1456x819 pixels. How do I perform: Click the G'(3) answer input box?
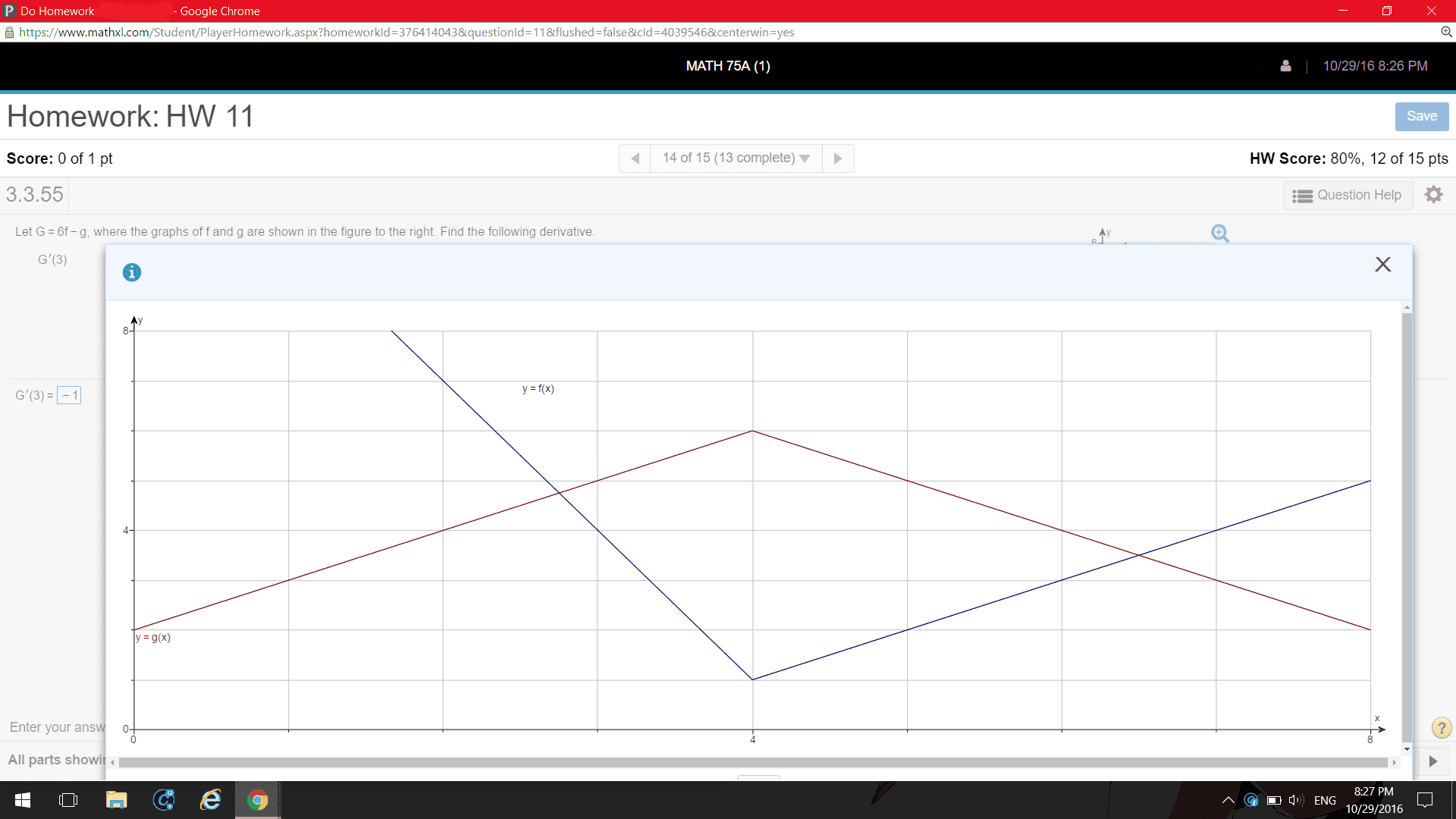tap(70, 395)
